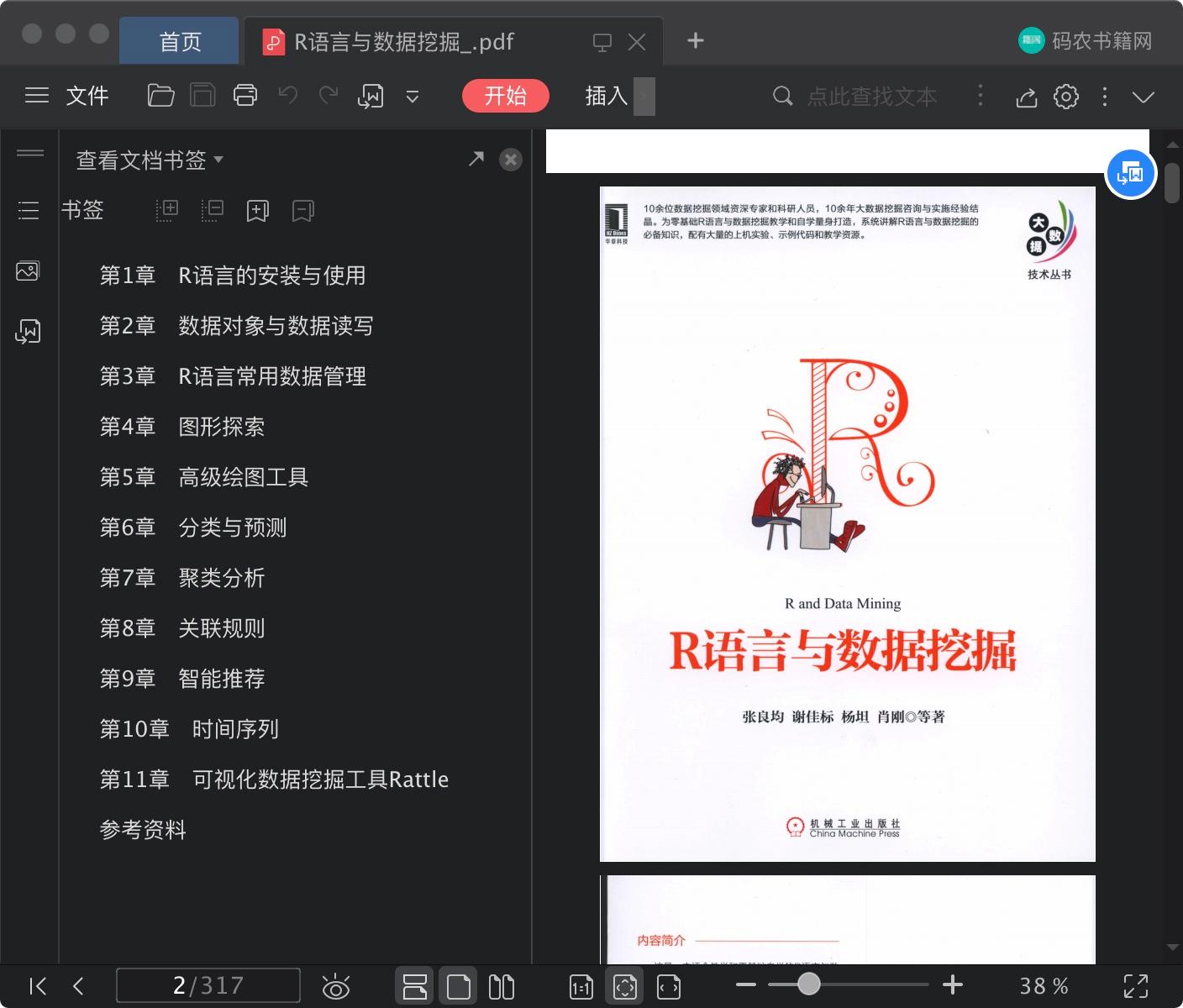Enter full screen mode icon
This screenshot has width=1183, height=1008.
(1136, 986)
